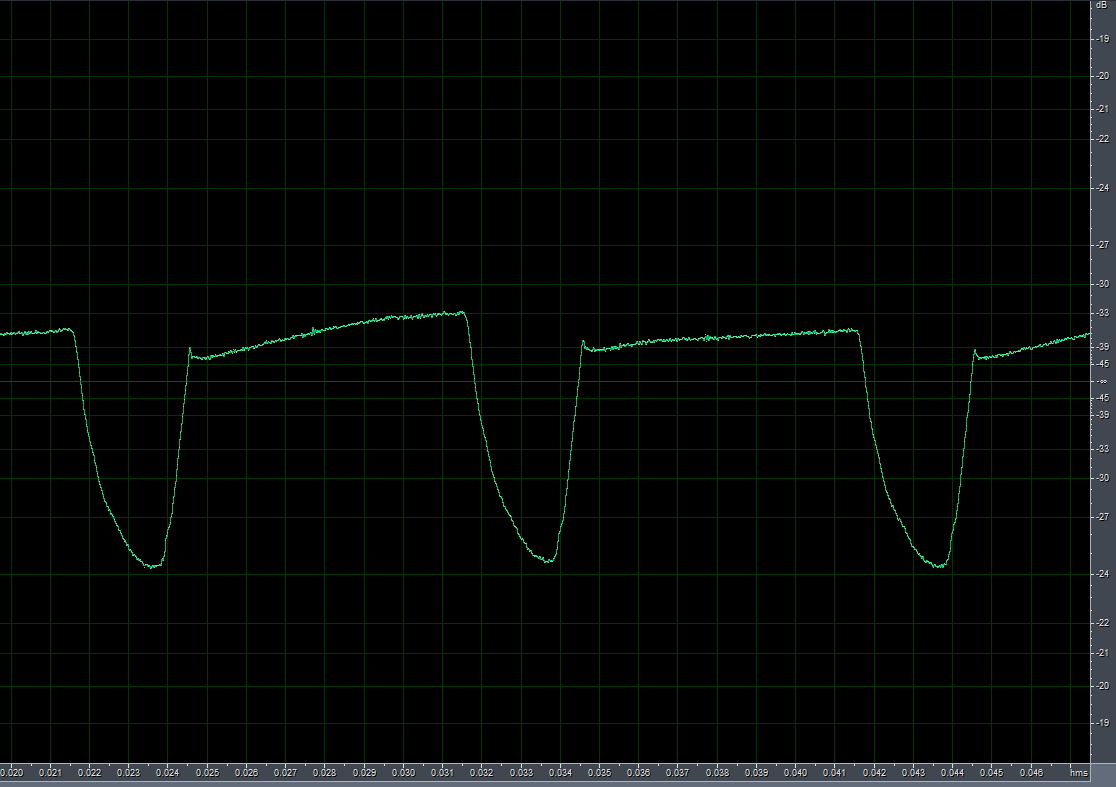
Task: Click the 0.038 label on the time ruler
Action: coord(717,773)
